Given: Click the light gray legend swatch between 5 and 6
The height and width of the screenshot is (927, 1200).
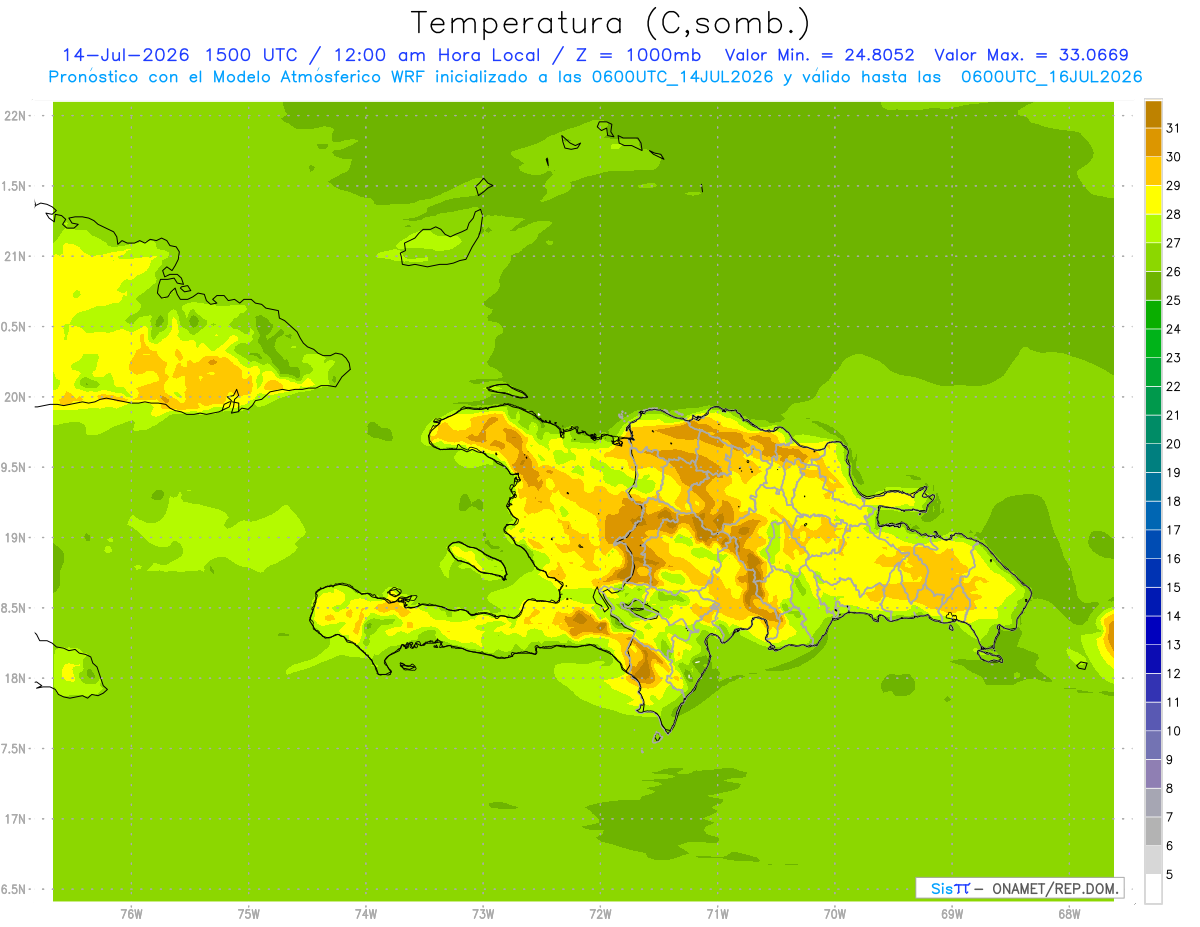Looking at the screenshot, I should (x=1153, y=859).
